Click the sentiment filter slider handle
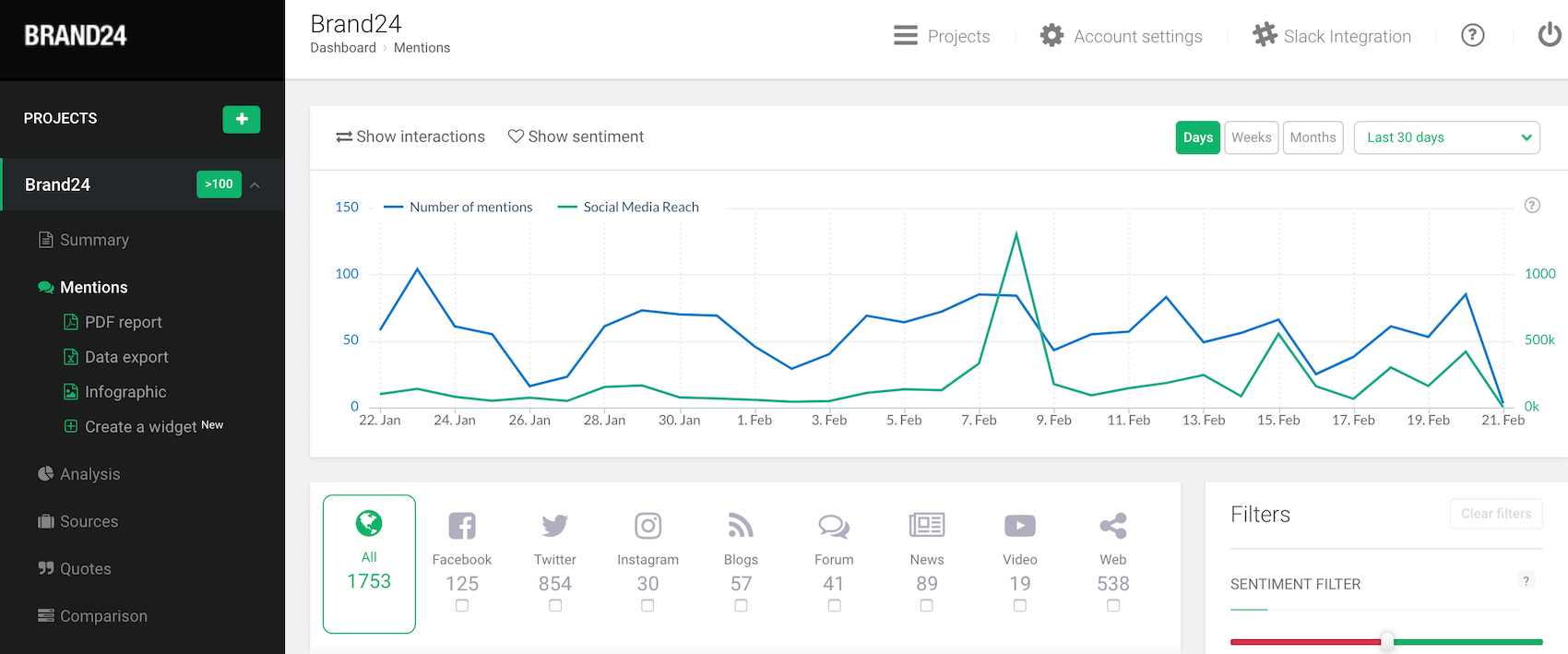The width and height of the screenshot is (1568, 654). pyautogui.click(x=1387, y=642)
